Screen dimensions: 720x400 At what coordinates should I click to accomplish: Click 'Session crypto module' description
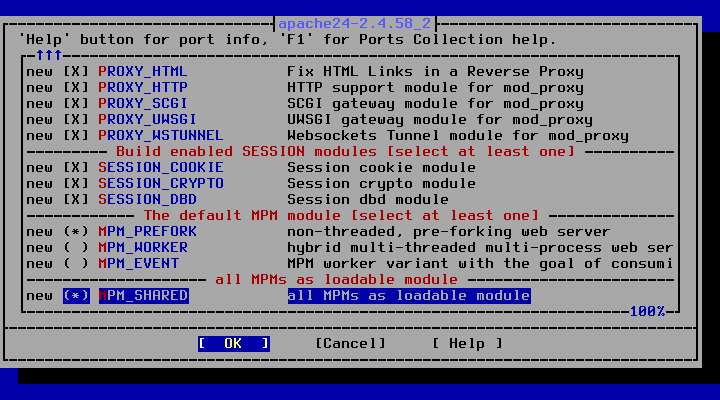click(381, 184)
